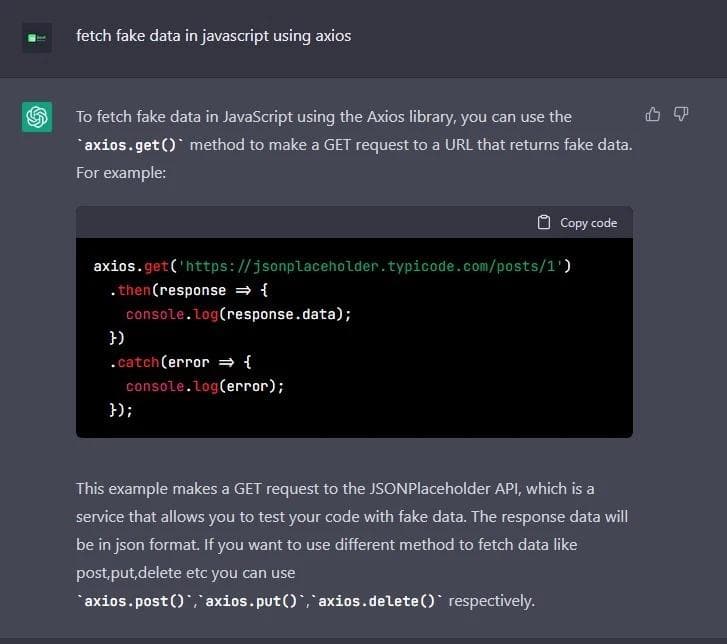The height and width of the screenshot is (644, 727).
Task: Click the .then(response => { line
Action: tap(189, 290)
